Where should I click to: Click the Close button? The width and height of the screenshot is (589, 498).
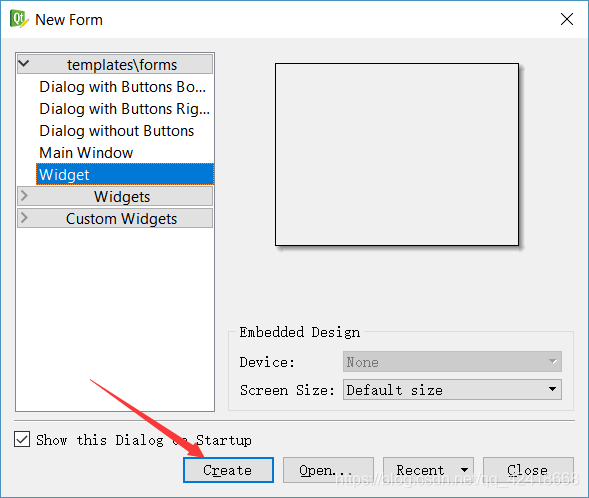point(528,470)
